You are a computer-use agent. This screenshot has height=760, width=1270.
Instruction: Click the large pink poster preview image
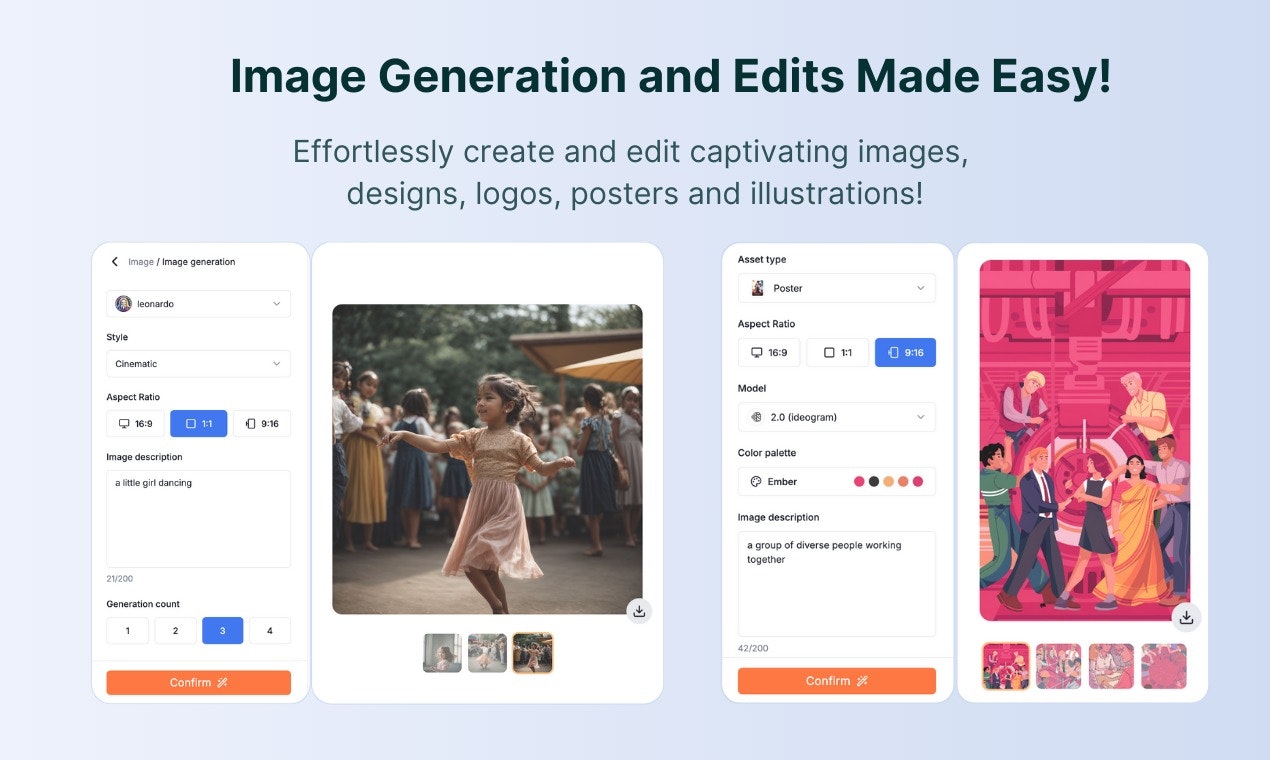(1085, 441)
